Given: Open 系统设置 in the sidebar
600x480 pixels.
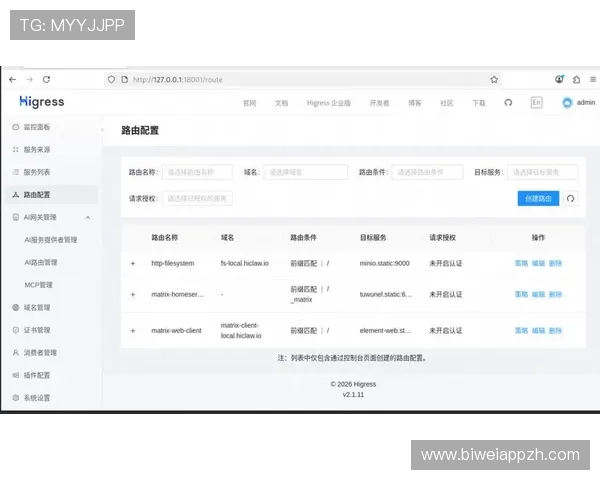Looking at the screenshot, I should [x=52, y=398].
